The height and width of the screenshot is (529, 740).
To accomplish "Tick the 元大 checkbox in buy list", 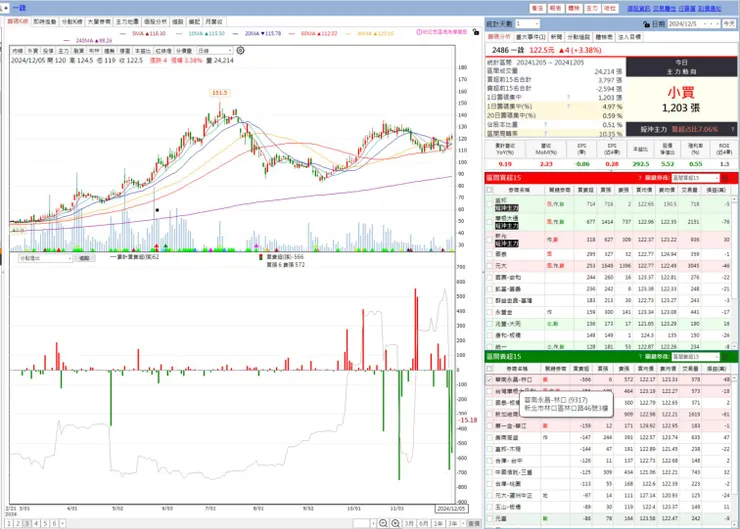I will click(x=489, y=266).
